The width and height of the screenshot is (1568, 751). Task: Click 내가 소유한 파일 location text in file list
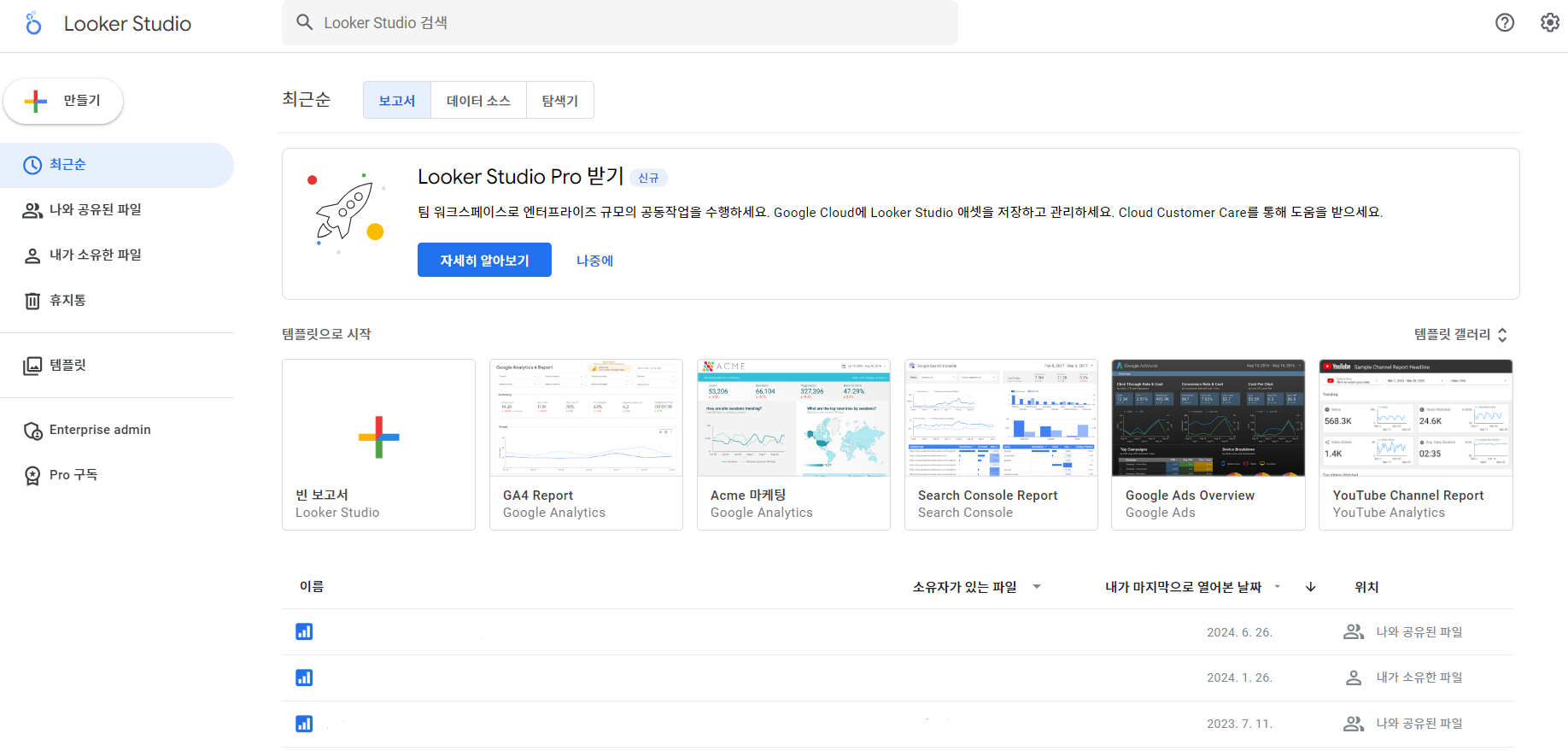(x=1419, y=678)
